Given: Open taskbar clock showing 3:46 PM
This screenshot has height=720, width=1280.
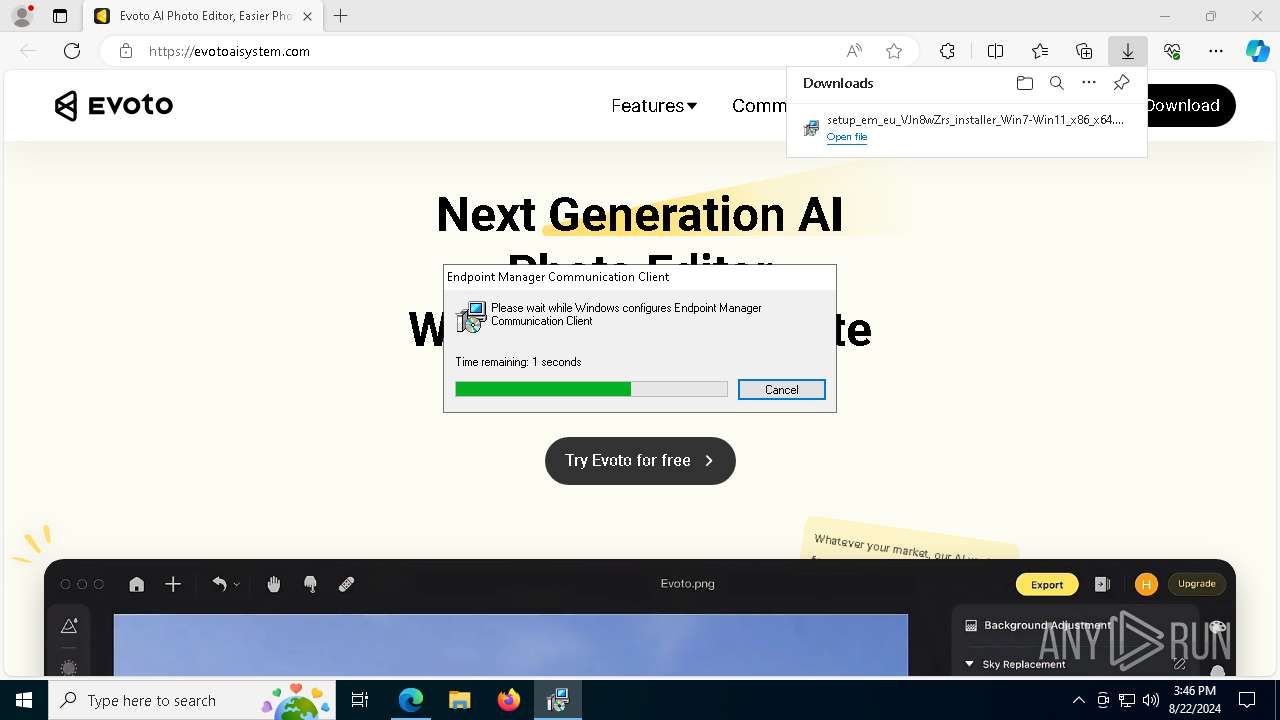Looking at the screenshot, I should click(1194, 700).
